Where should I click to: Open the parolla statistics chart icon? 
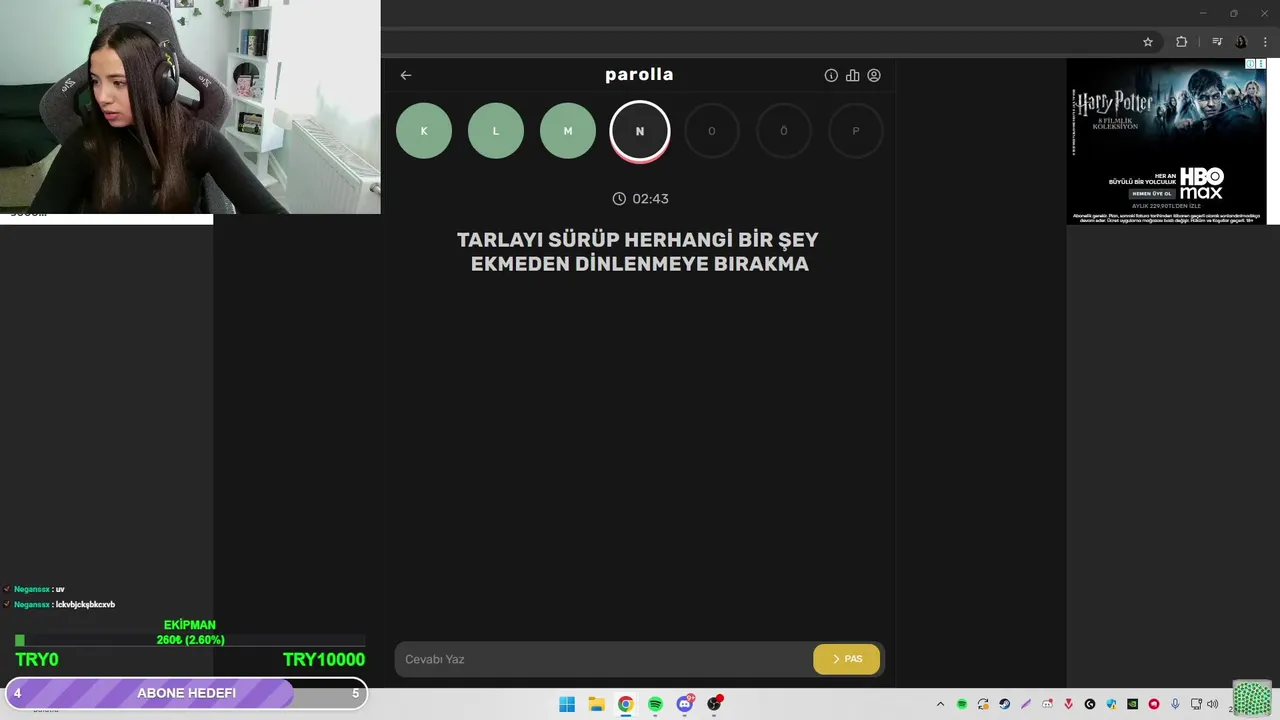coord(852,75)
